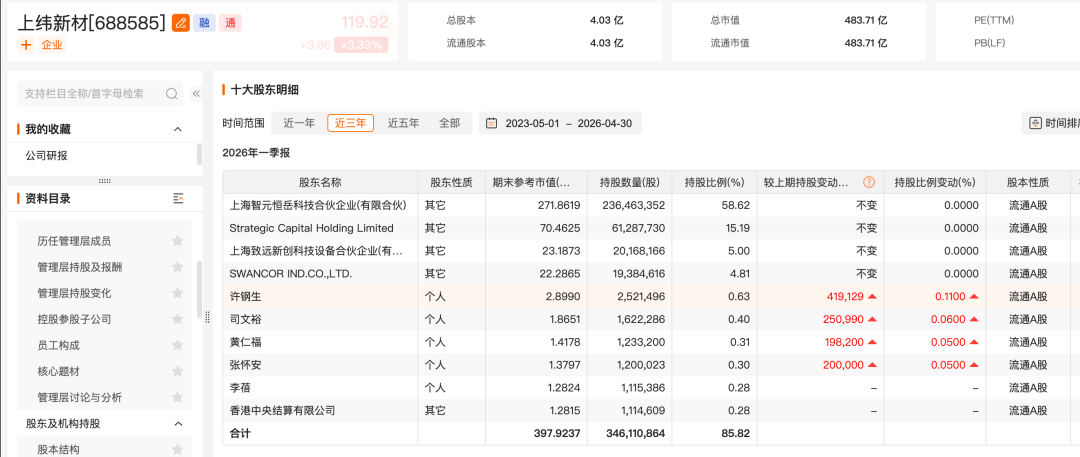The image size is (1080, 457).
Task: Toggle favorite star for 管理层持股及报酬
Action: 177,267
